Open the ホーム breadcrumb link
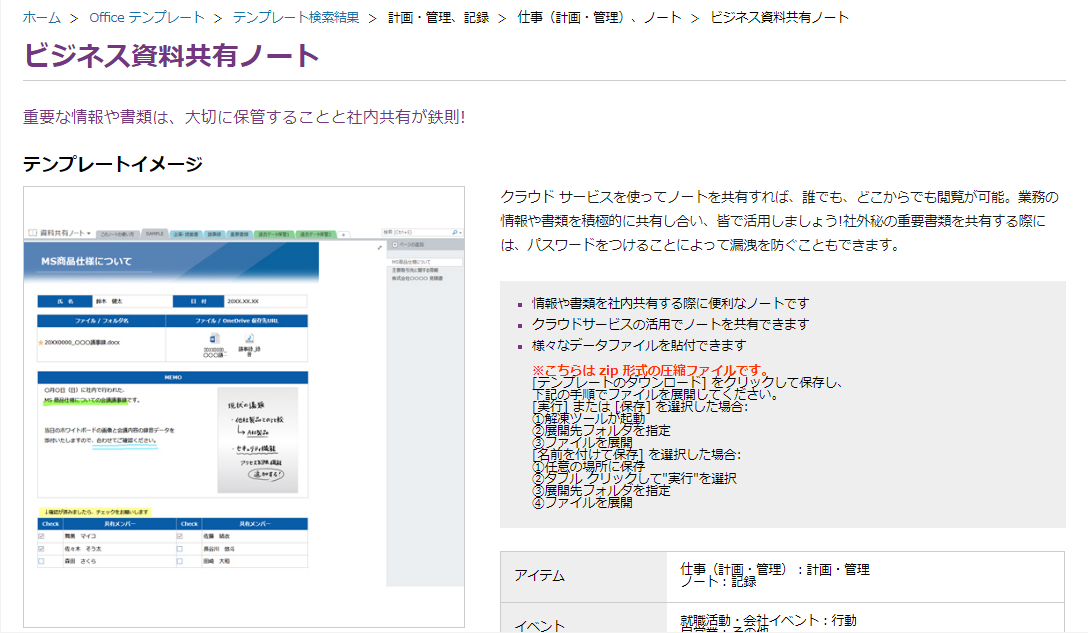 click(x=40, y=16)
